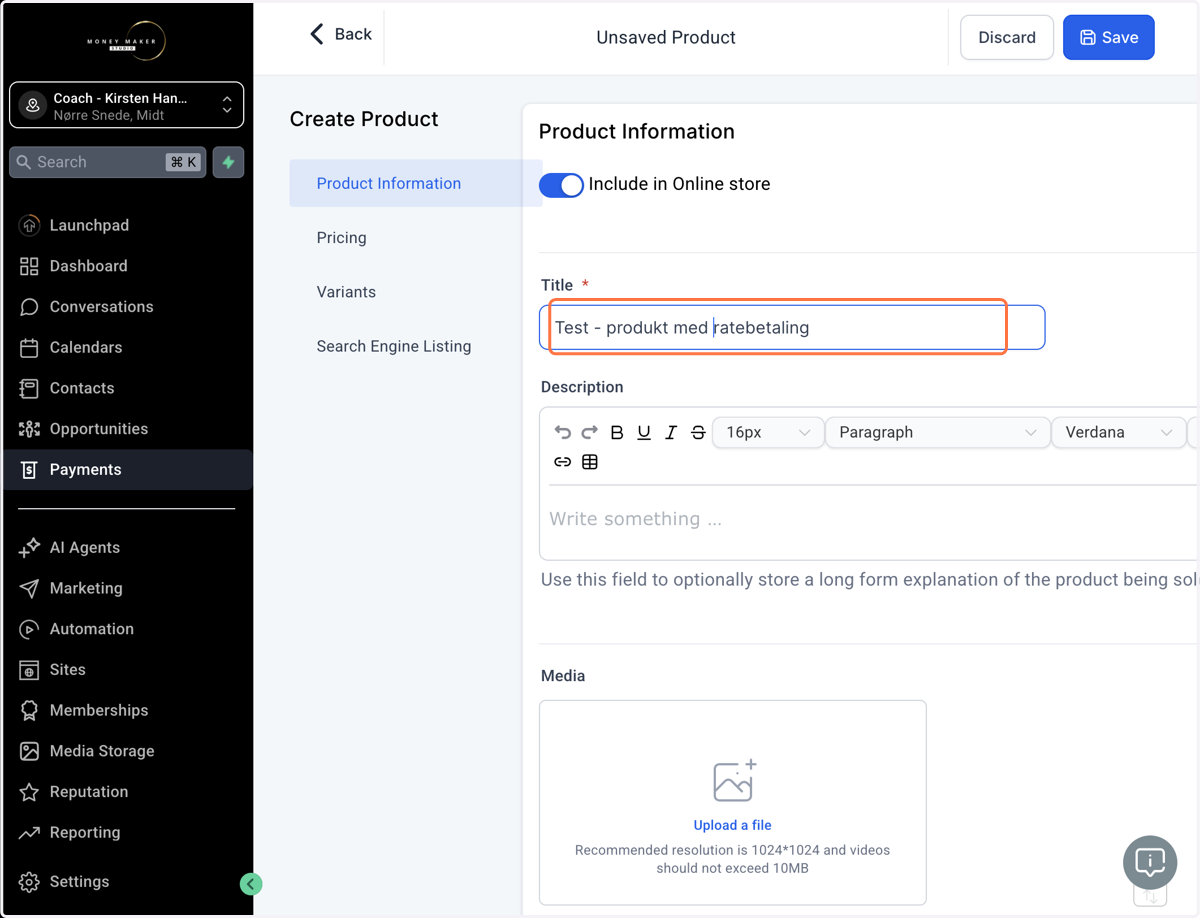Toggle underline formatting in description editor
Screen dimensions: 1200x918
[x=644, y=432]
